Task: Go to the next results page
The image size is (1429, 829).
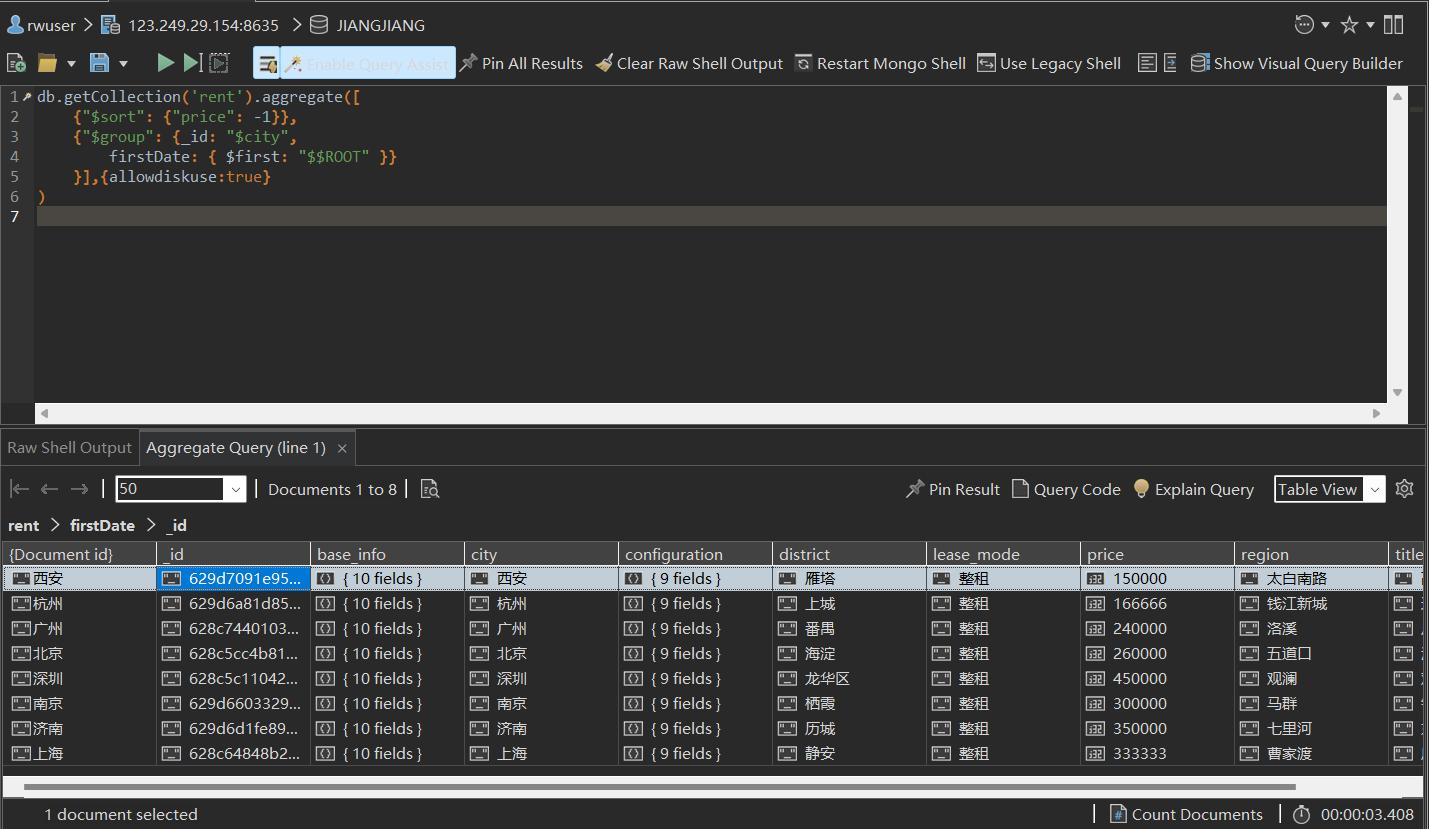Action: (x=79, y=489)
